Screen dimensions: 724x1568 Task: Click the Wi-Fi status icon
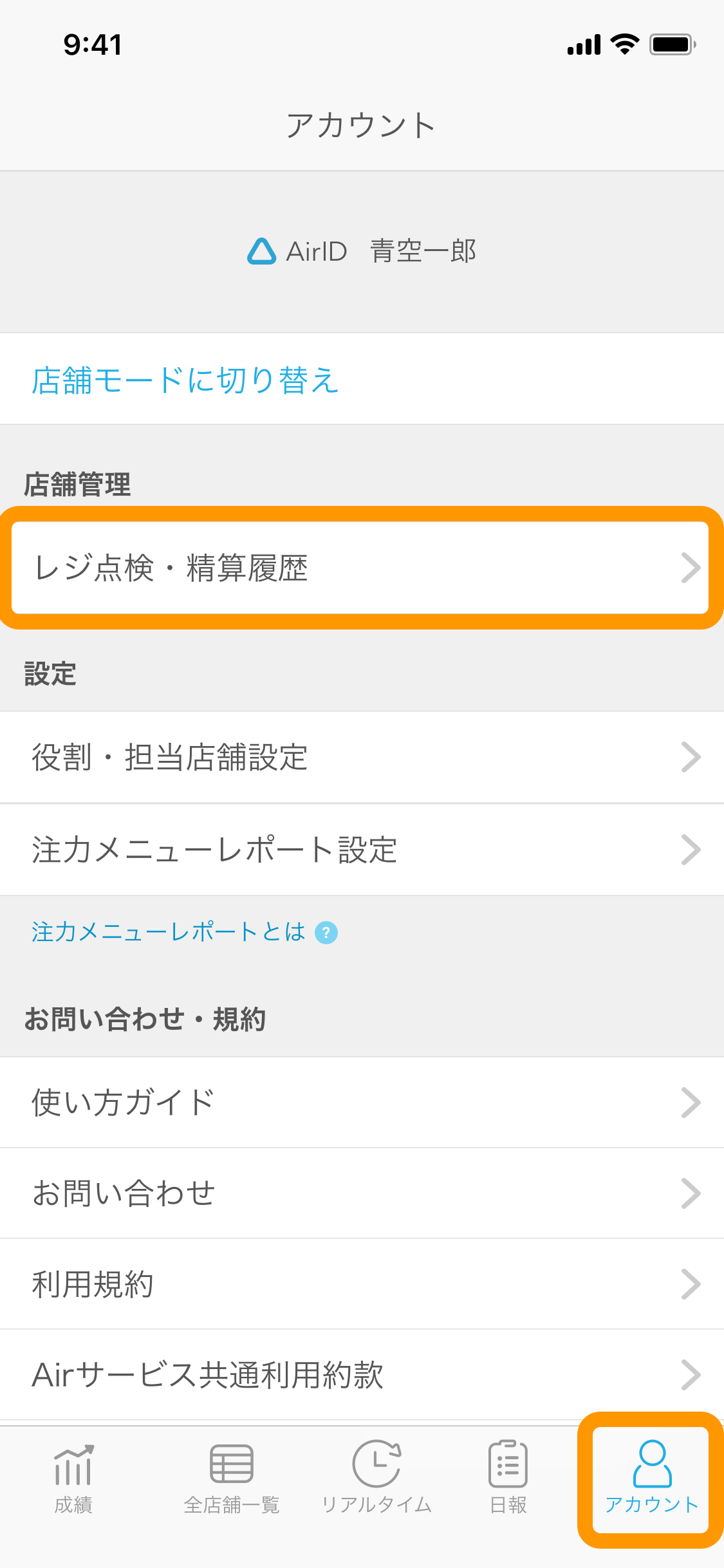[624, 44]
